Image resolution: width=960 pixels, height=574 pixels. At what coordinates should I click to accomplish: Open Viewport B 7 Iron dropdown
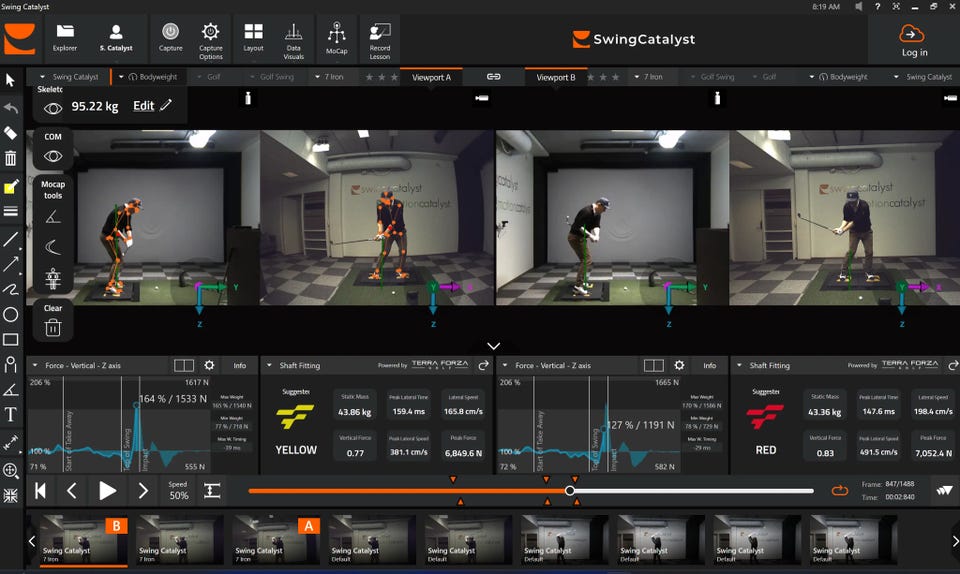click(648, 76)
